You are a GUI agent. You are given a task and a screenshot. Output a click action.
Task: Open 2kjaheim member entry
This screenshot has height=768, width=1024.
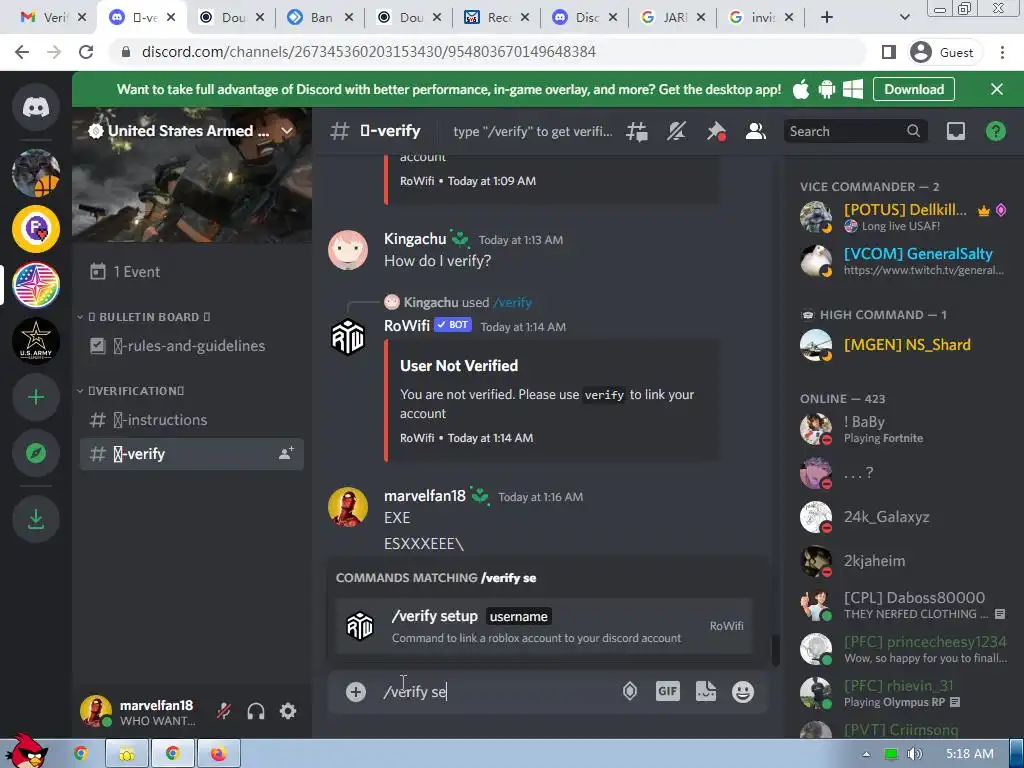903,561
